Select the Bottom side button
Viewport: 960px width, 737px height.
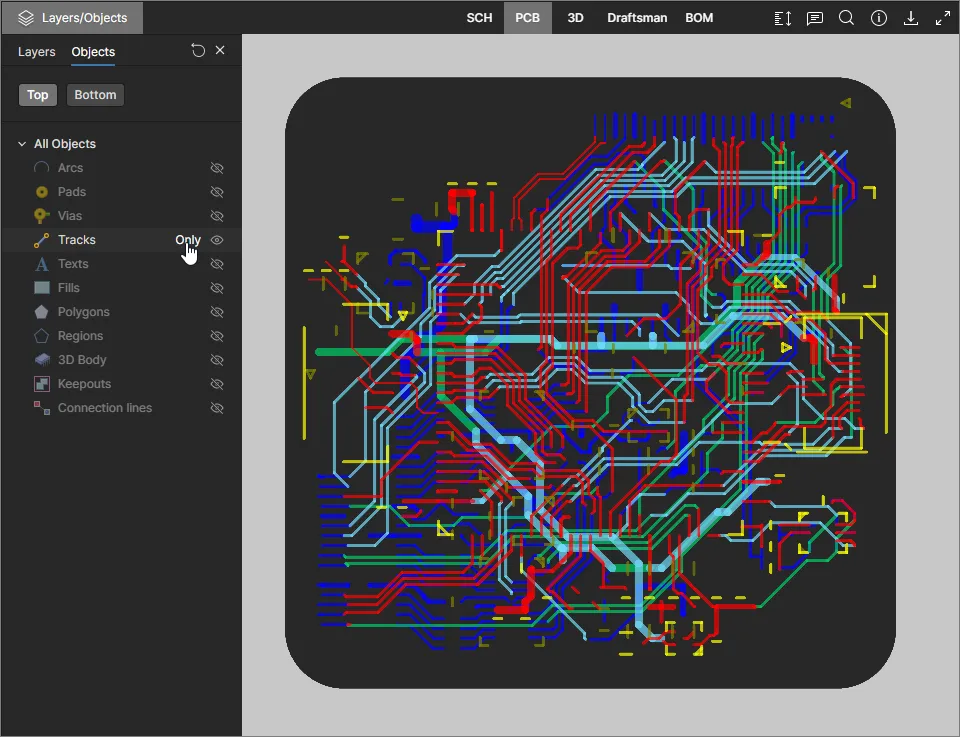click(95, 95)
